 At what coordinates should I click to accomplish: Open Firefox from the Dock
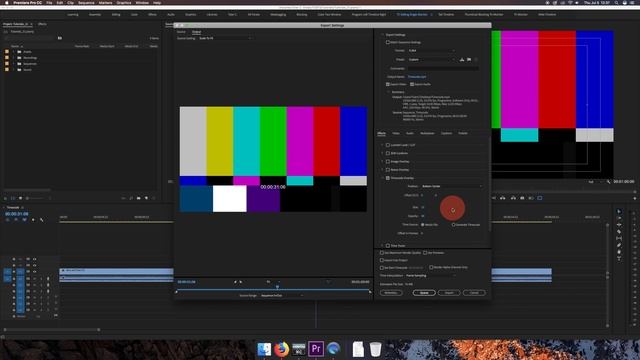pos(281,349)
